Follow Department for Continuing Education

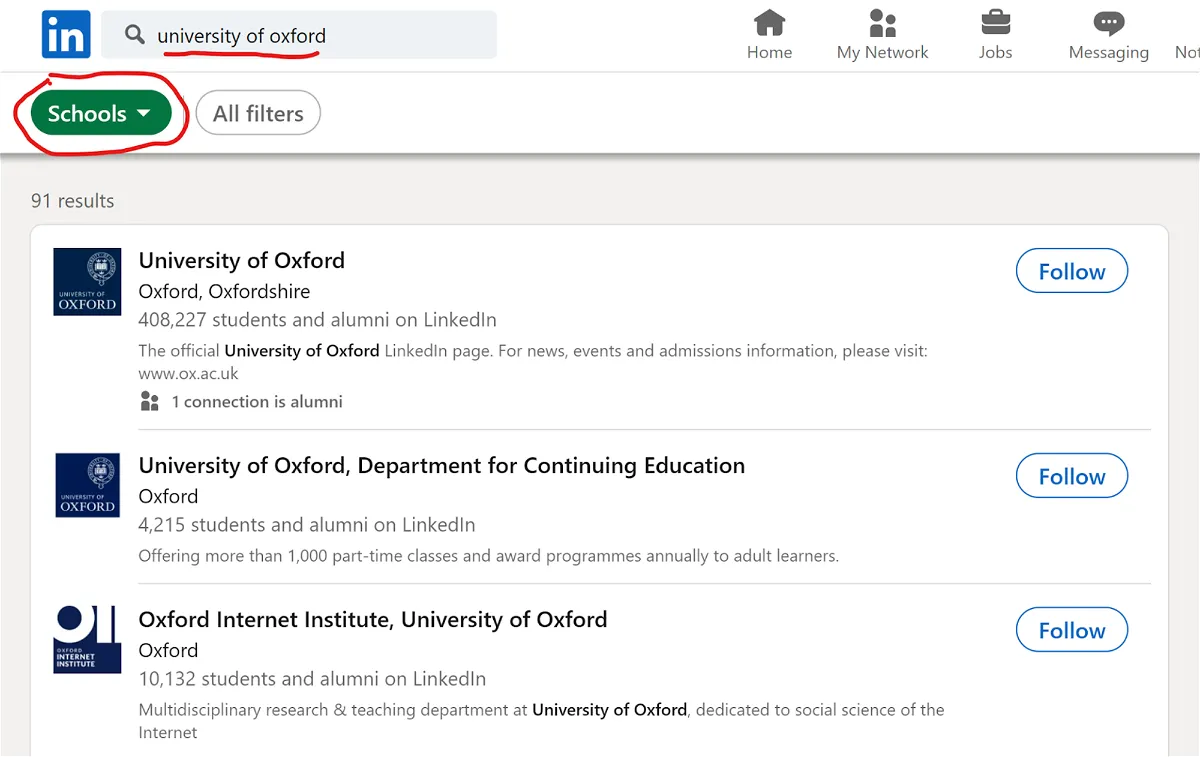pyautogui.click(x=1072, y=476)
